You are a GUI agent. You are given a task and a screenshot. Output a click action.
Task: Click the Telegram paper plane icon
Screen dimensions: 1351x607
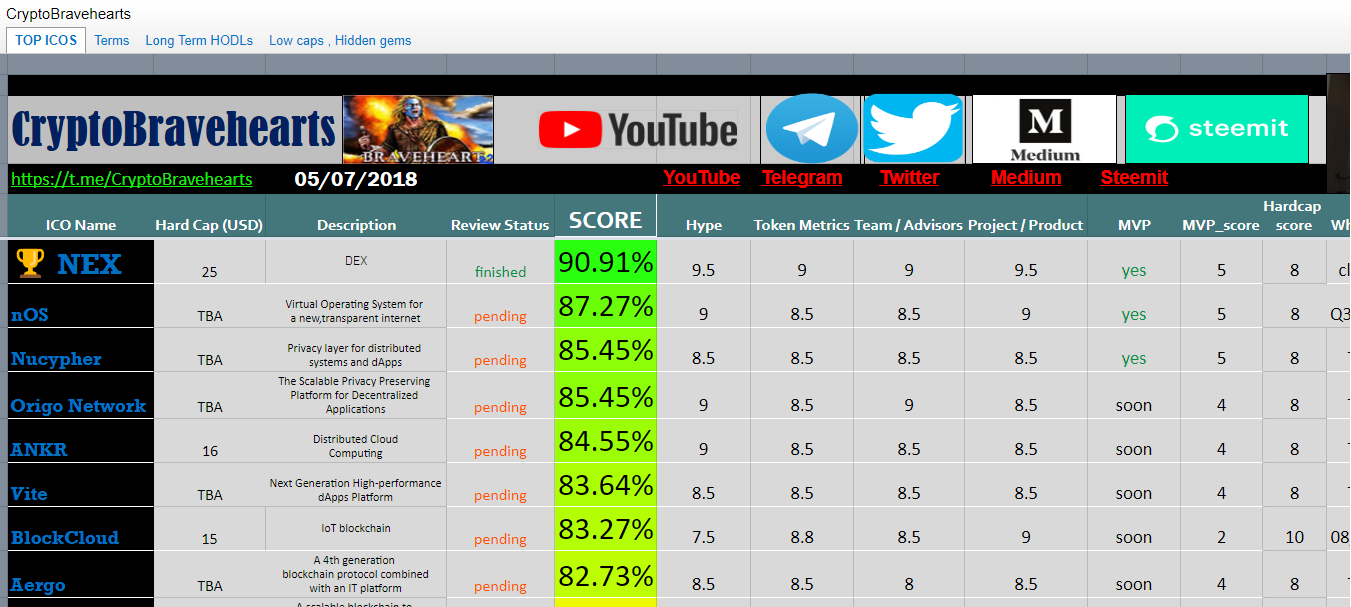tap(811, 129)
